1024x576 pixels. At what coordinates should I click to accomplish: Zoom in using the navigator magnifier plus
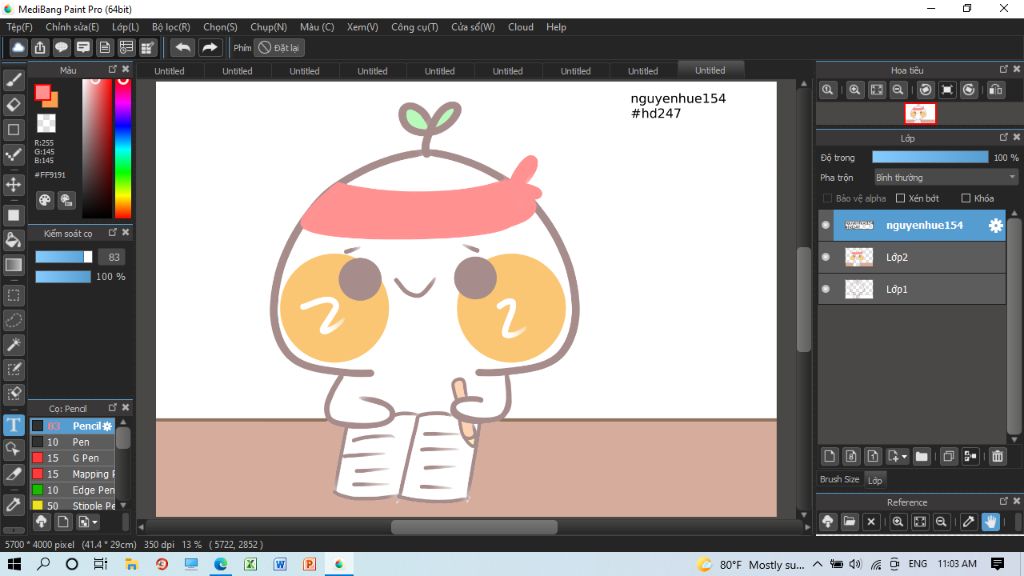click(x=854, y=90)
